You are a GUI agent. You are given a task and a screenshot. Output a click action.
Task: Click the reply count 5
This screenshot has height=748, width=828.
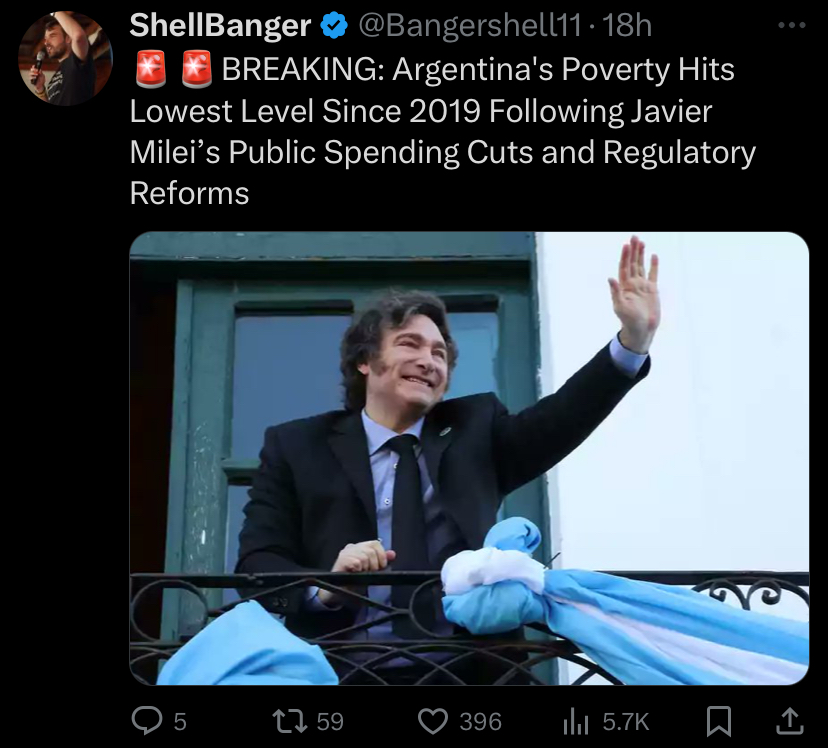(180, 722)
